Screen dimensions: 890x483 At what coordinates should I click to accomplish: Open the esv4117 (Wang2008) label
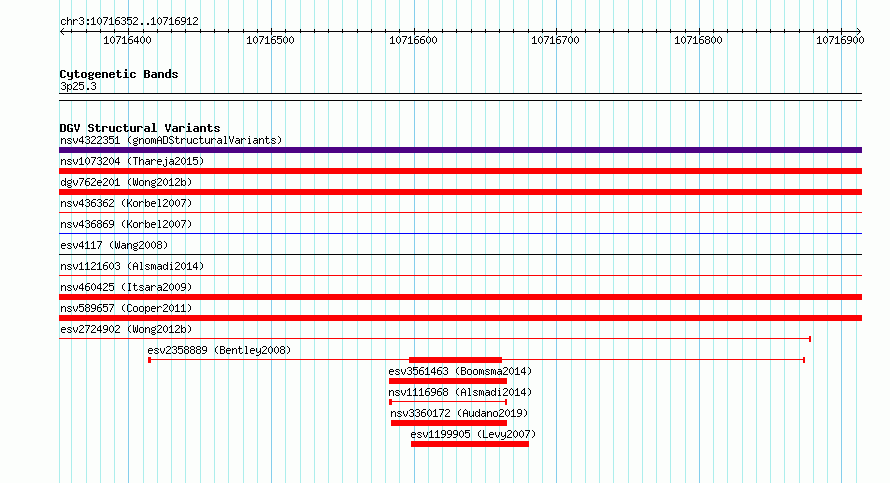click(x=114, y=245)
